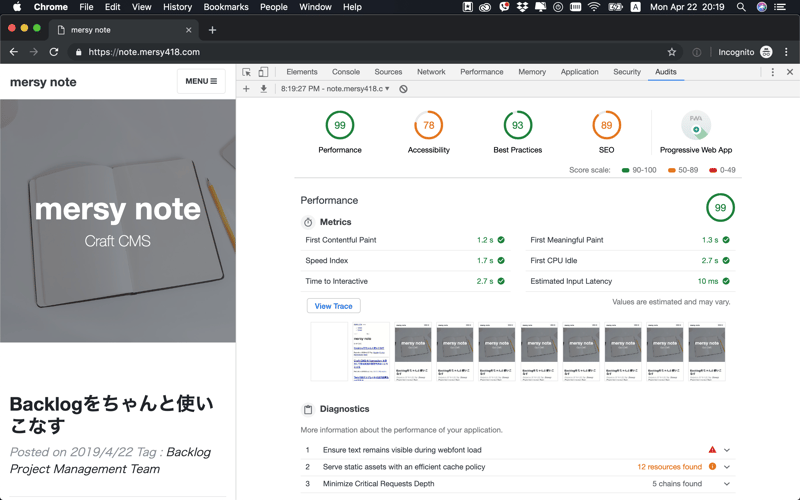
Task: Click the first filmstrip screenshot thumbnail
Action: point(329,351)
